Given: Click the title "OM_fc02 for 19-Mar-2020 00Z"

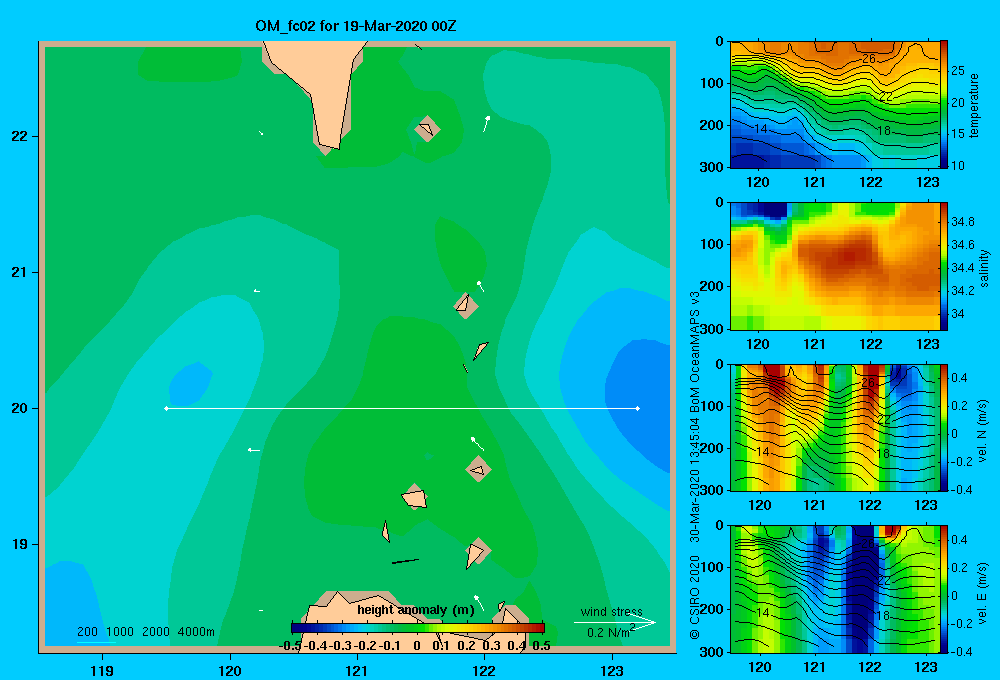Looking at the screenshot, I should click(x=355, y=26).
